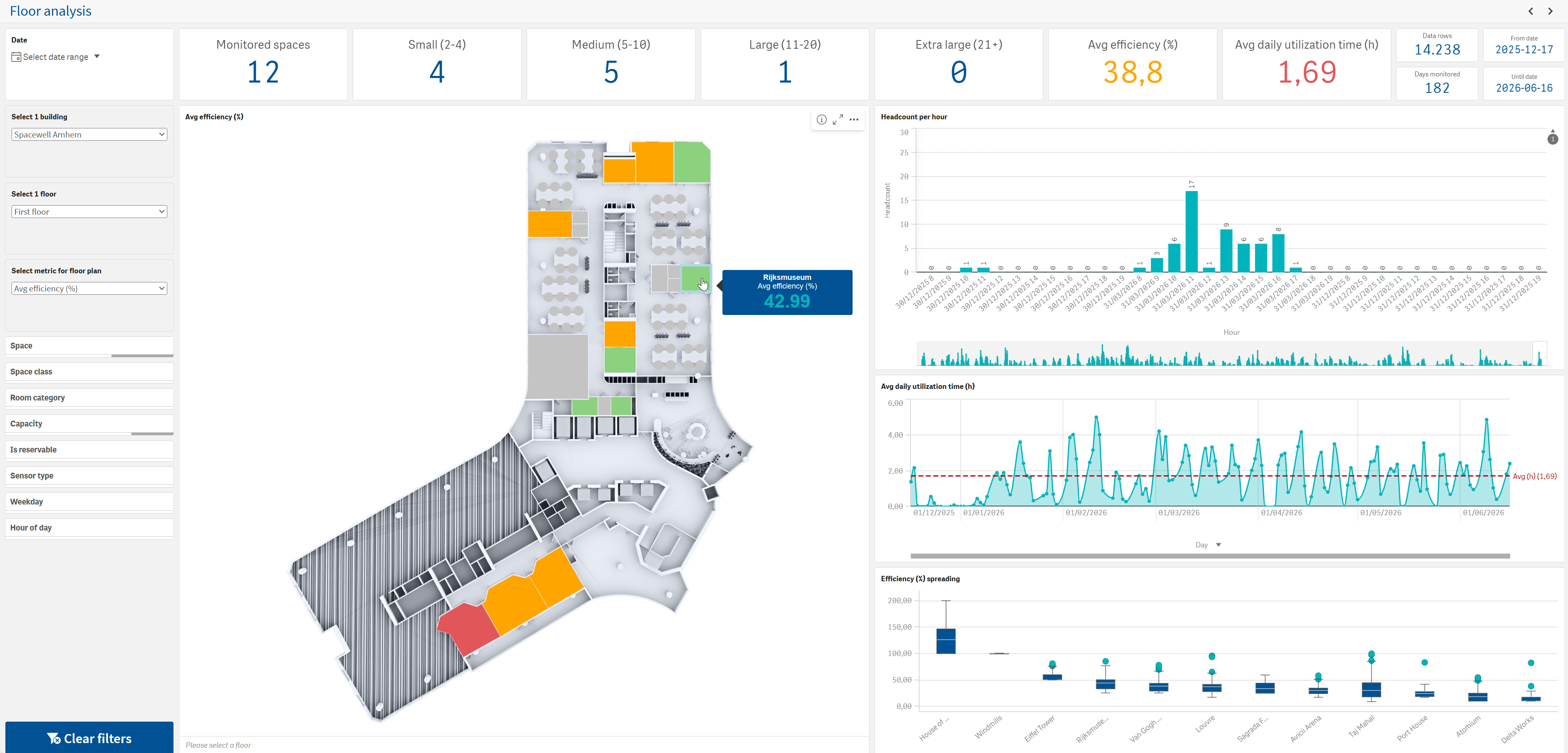Open the Hour of day filter
This screenshot has width=1568, height=753.
(89, 528)
